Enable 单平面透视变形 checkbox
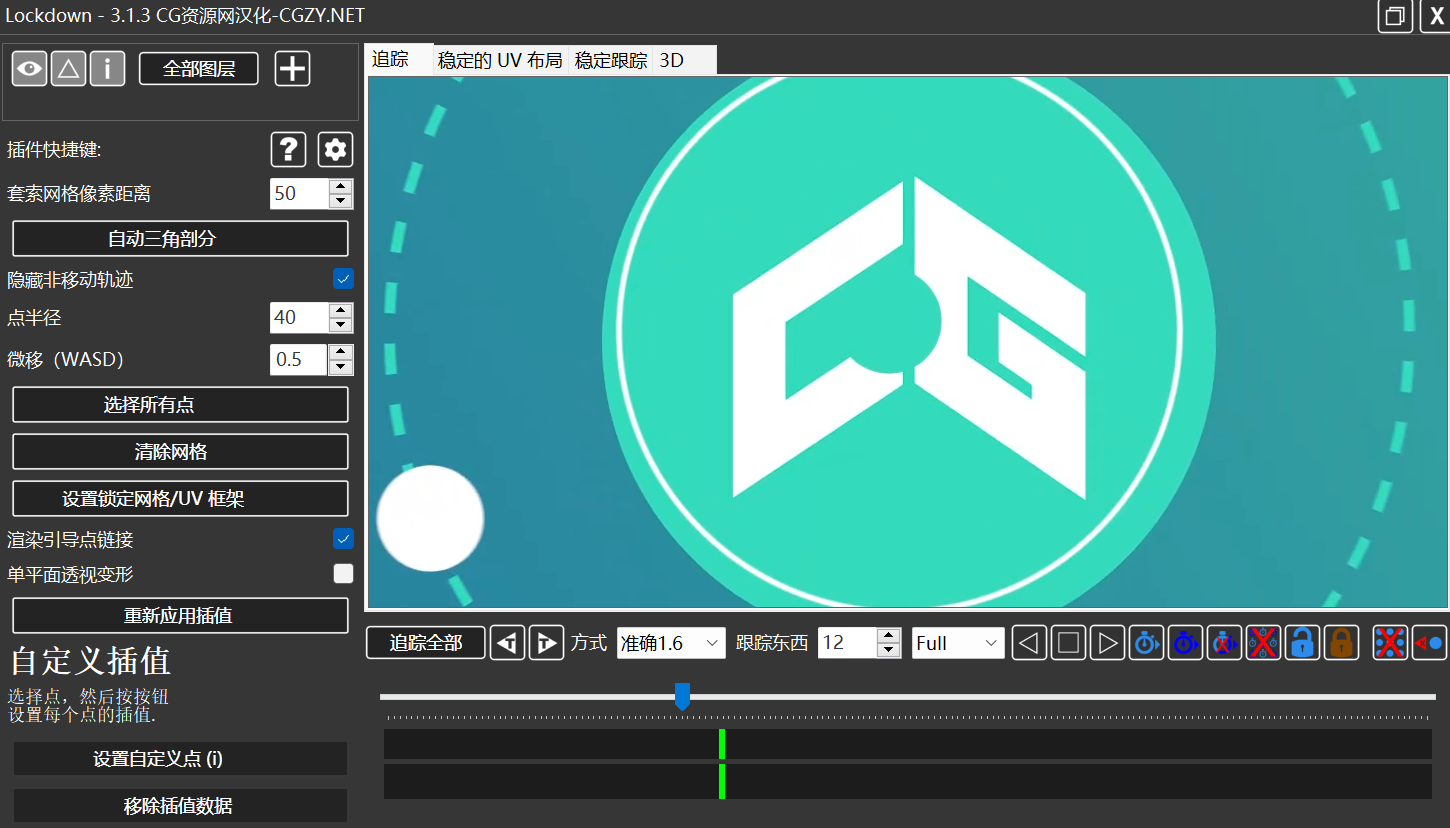The width and height of the screenshot is (1450, 828). pyautogui.click(x=343, y=574)
